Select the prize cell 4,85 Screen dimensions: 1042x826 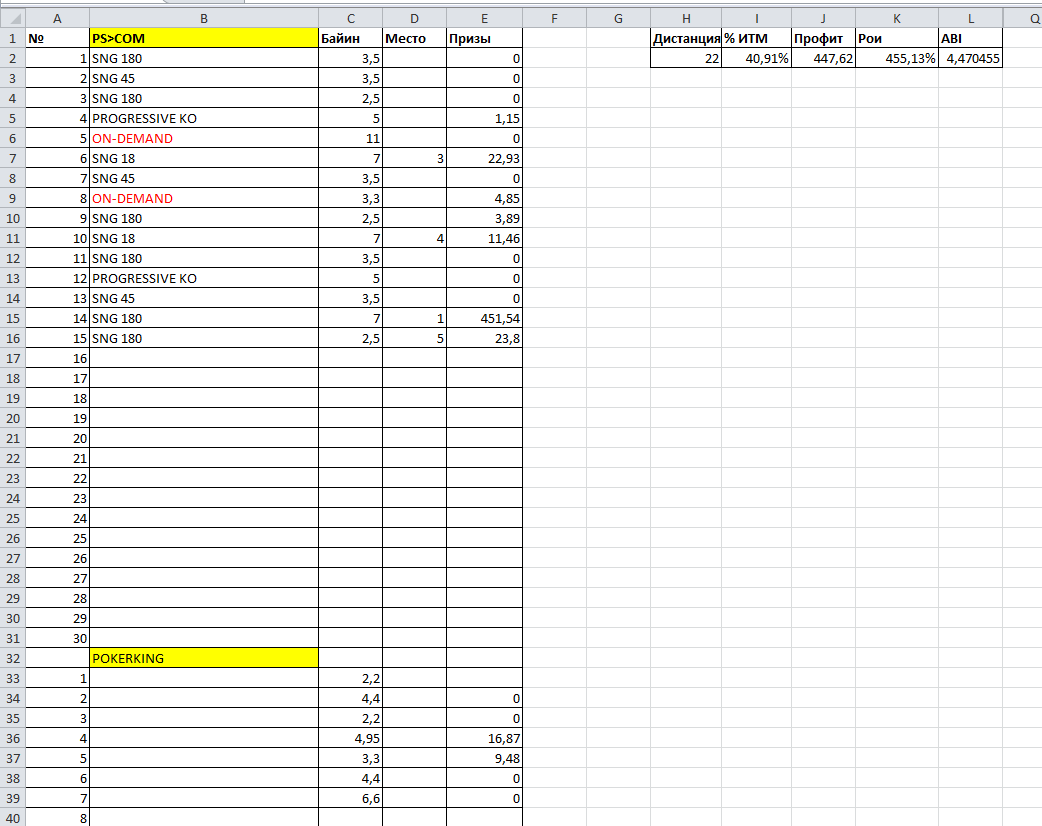[x=484, y=198]
